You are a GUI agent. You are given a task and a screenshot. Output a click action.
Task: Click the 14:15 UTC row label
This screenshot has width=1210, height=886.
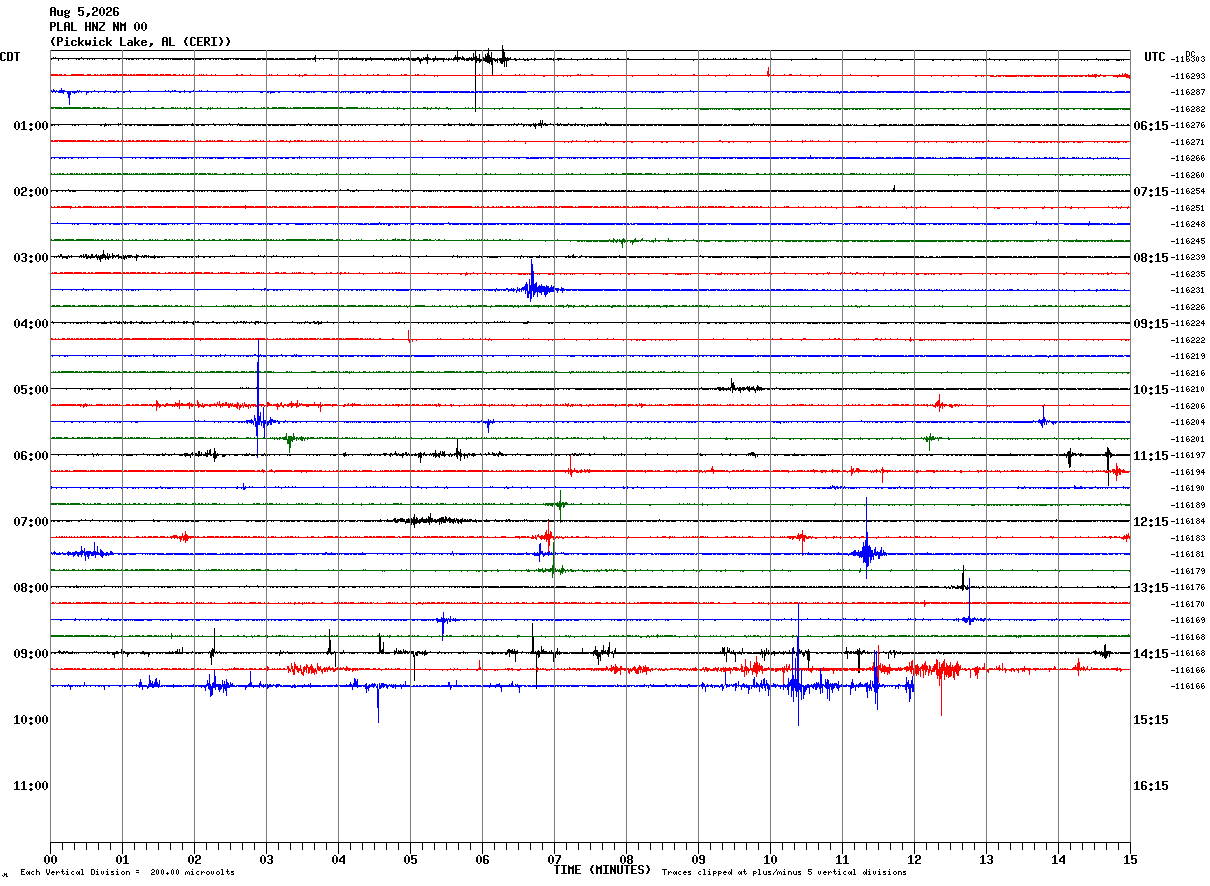tap(1150, 654)
